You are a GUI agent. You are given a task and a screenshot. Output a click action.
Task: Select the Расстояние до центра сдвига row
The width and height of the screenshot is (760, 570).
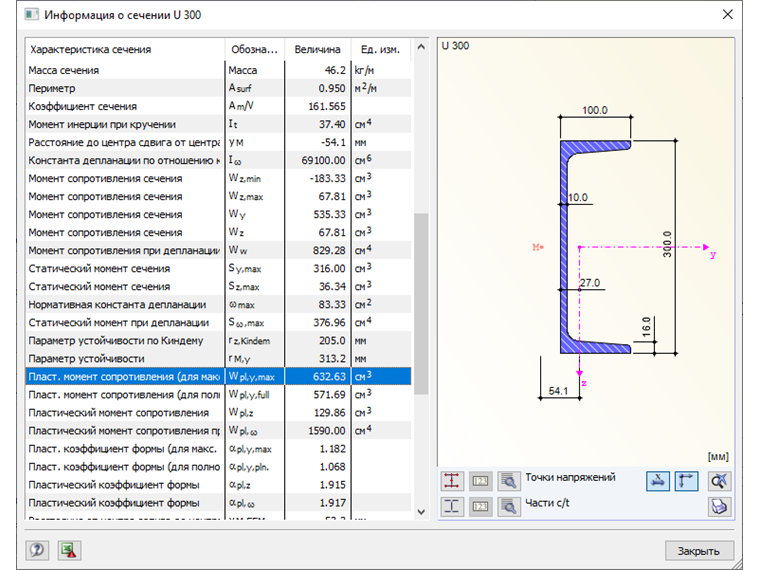pyautogui.click(x=218, y=142)
